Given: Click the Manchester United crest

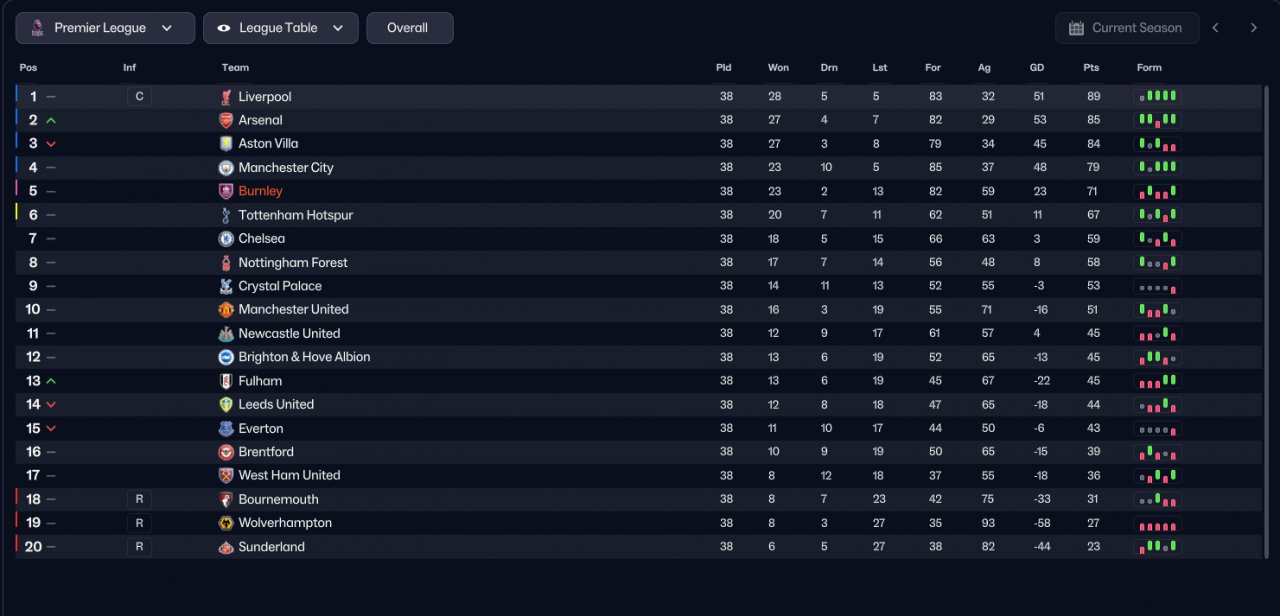Looking at the screenshot, I should click(x=226, y=310).
